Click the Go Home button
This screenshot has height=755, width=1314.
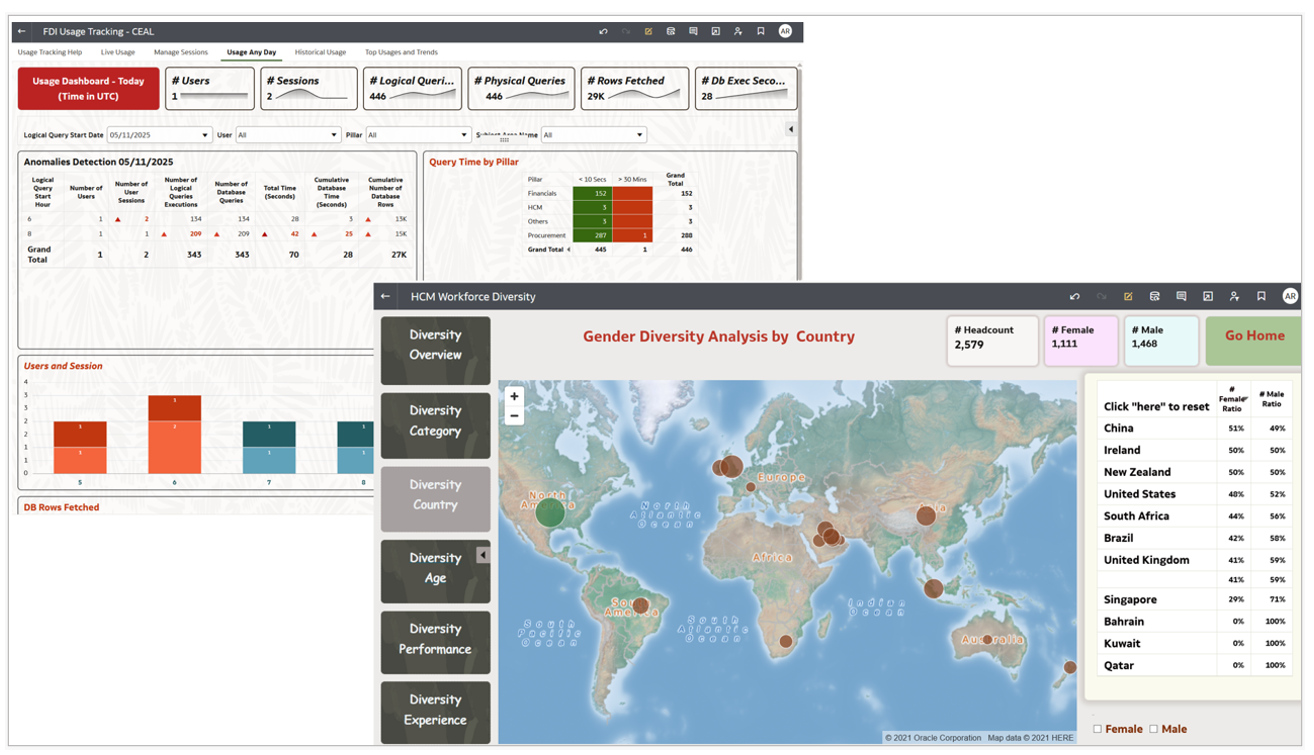[1254, 341]
